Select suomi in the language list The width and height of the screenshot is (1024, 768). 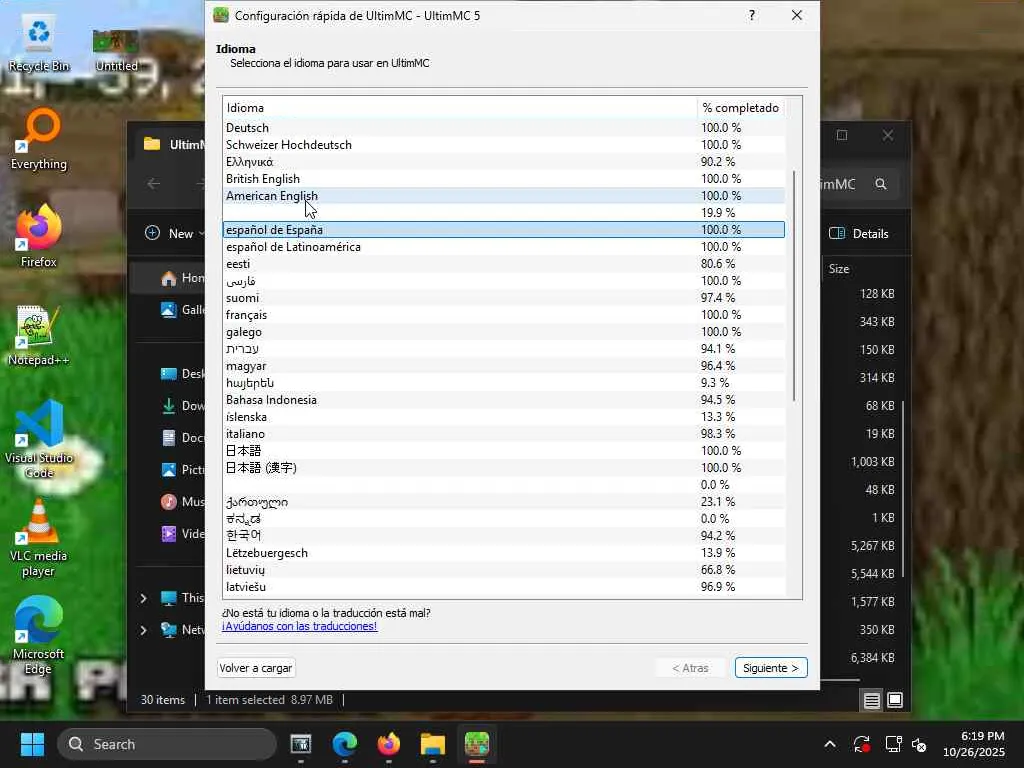click(x=504, y=297)
